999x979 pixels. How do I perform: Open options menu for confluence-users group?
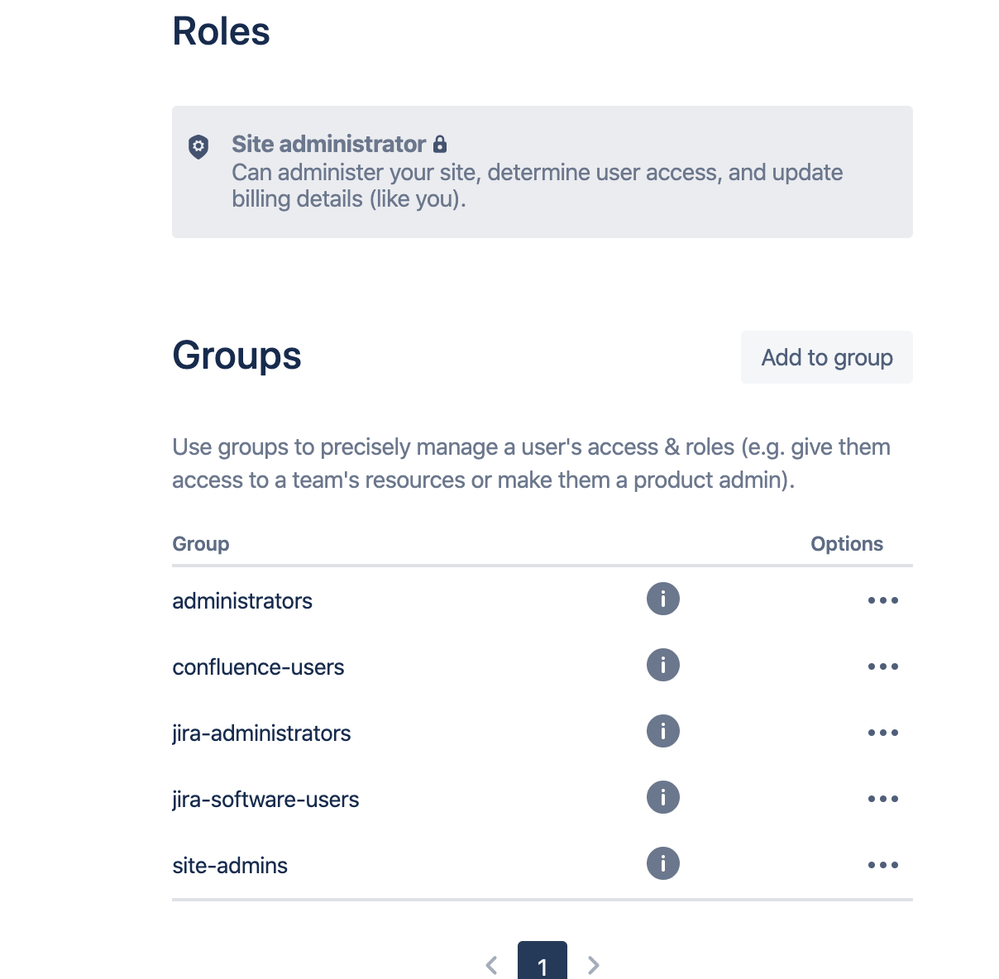click(x=882, y=666)
